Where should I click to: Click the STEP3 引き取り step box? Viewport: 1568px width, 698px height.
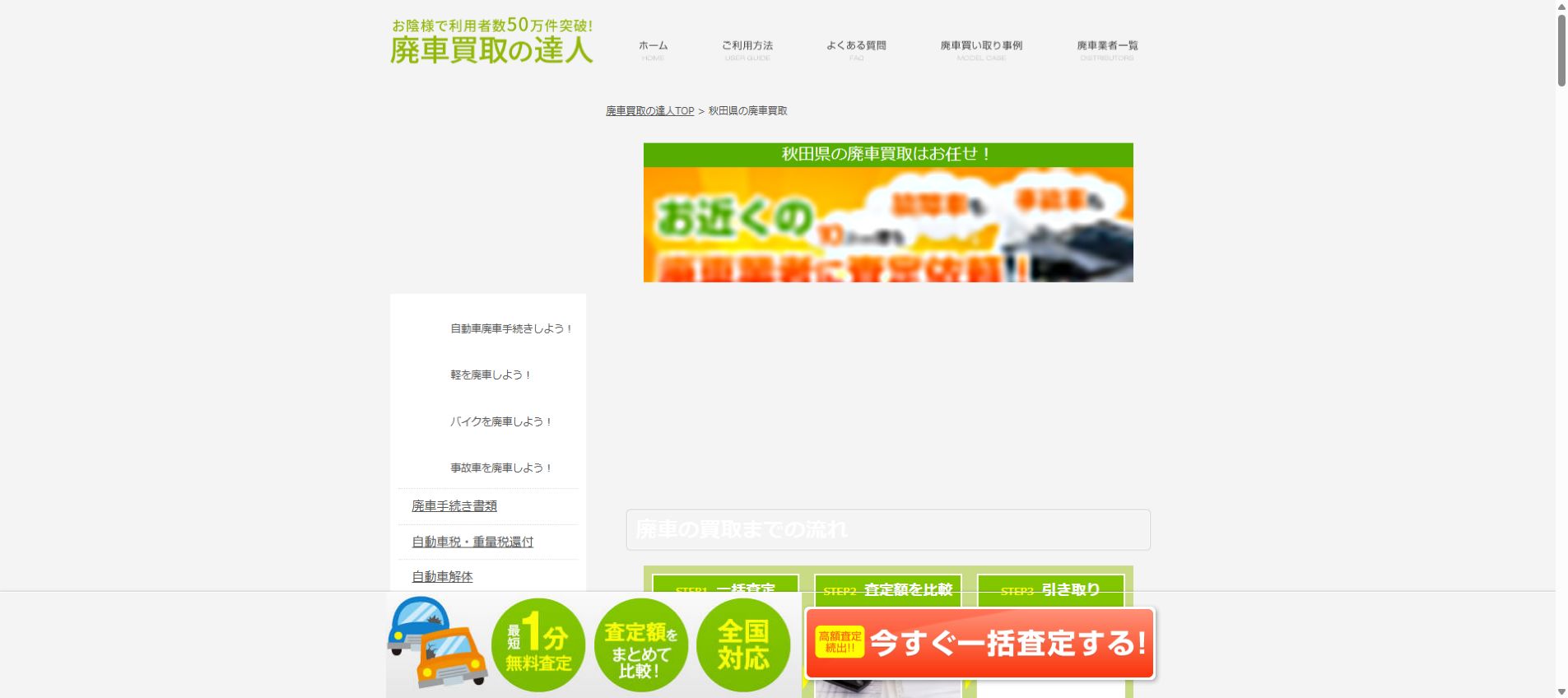point(1050,590)
